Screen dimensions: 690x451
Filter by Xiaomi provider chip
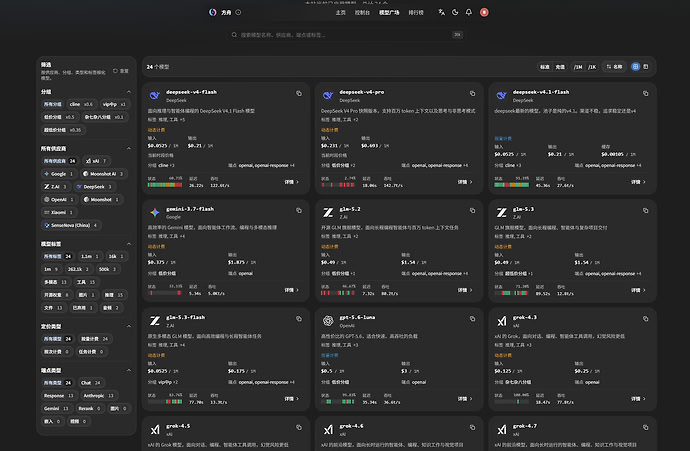pos(59,212)
